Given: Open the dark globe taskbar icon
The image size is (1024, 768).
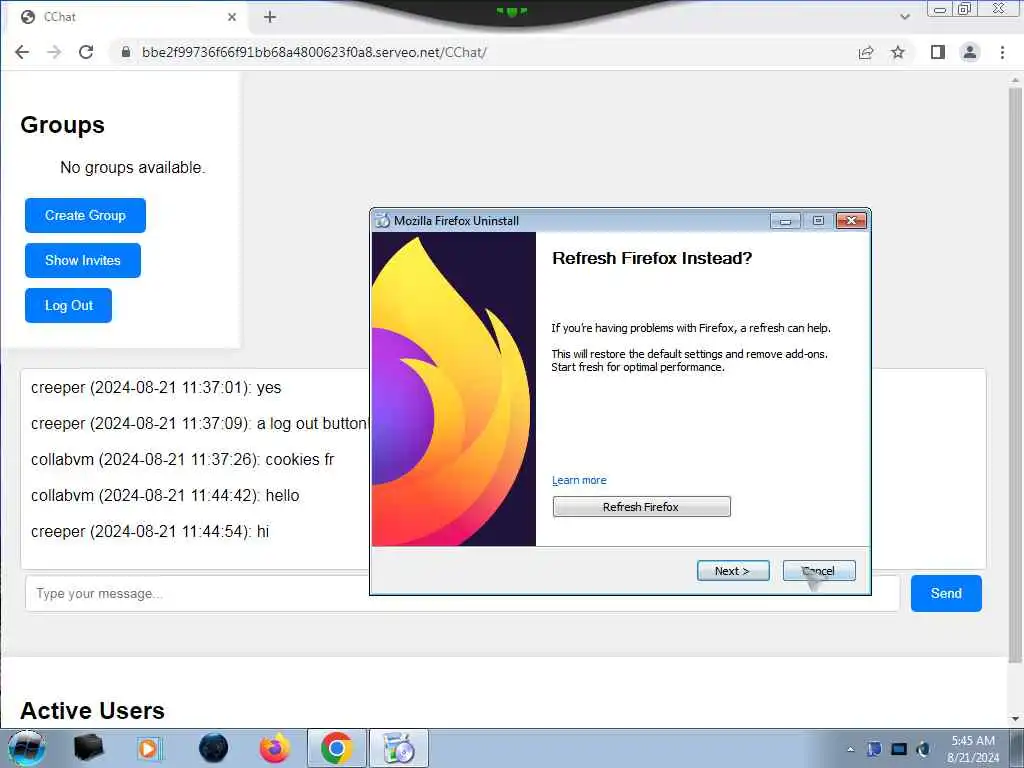Looking at the screenshot, I should point(214,748).
